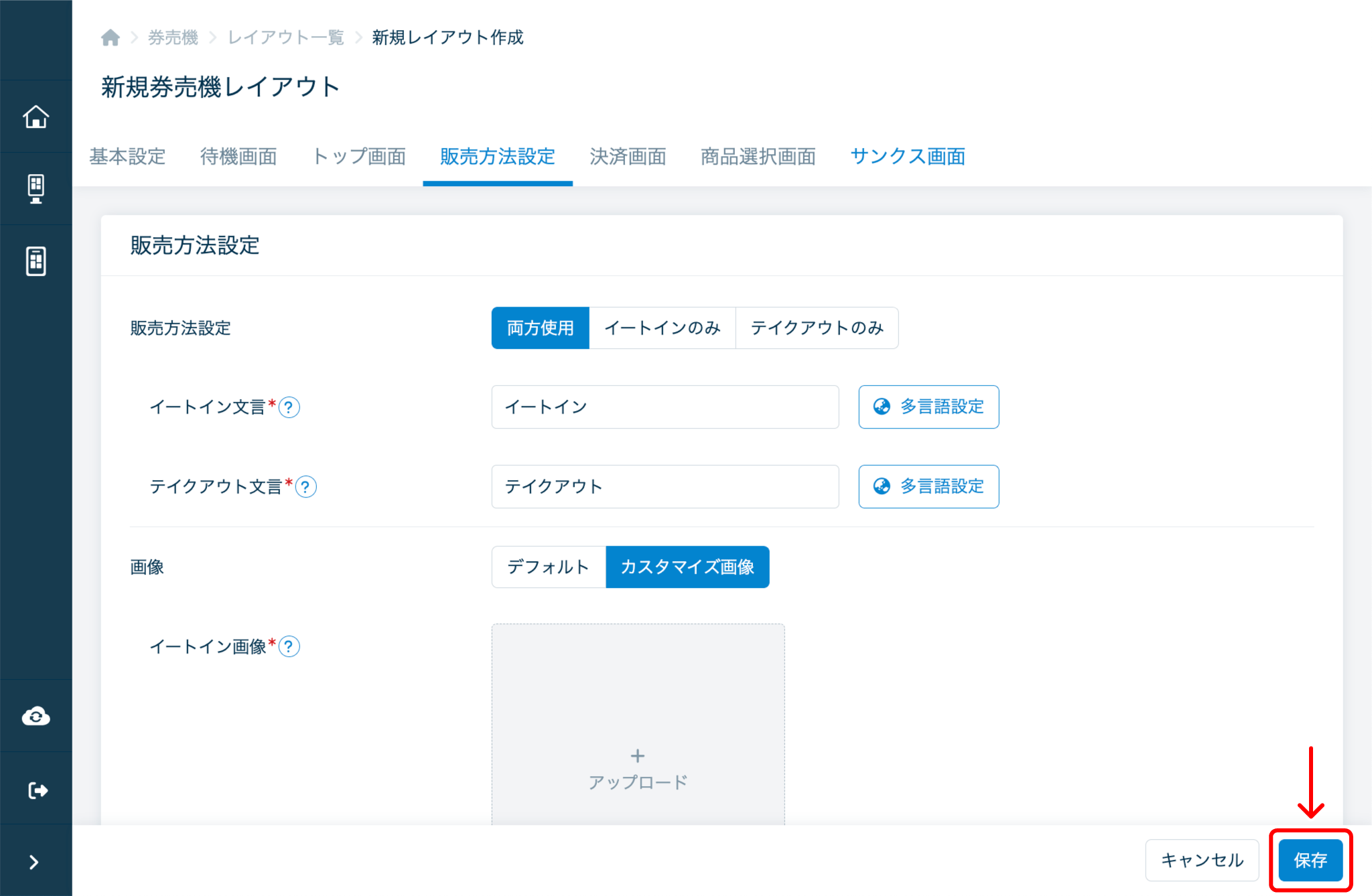Open the ticket machine kiosk sidebar icon
This screenshot has height=896, width=1372.
(x=36, y=189)
